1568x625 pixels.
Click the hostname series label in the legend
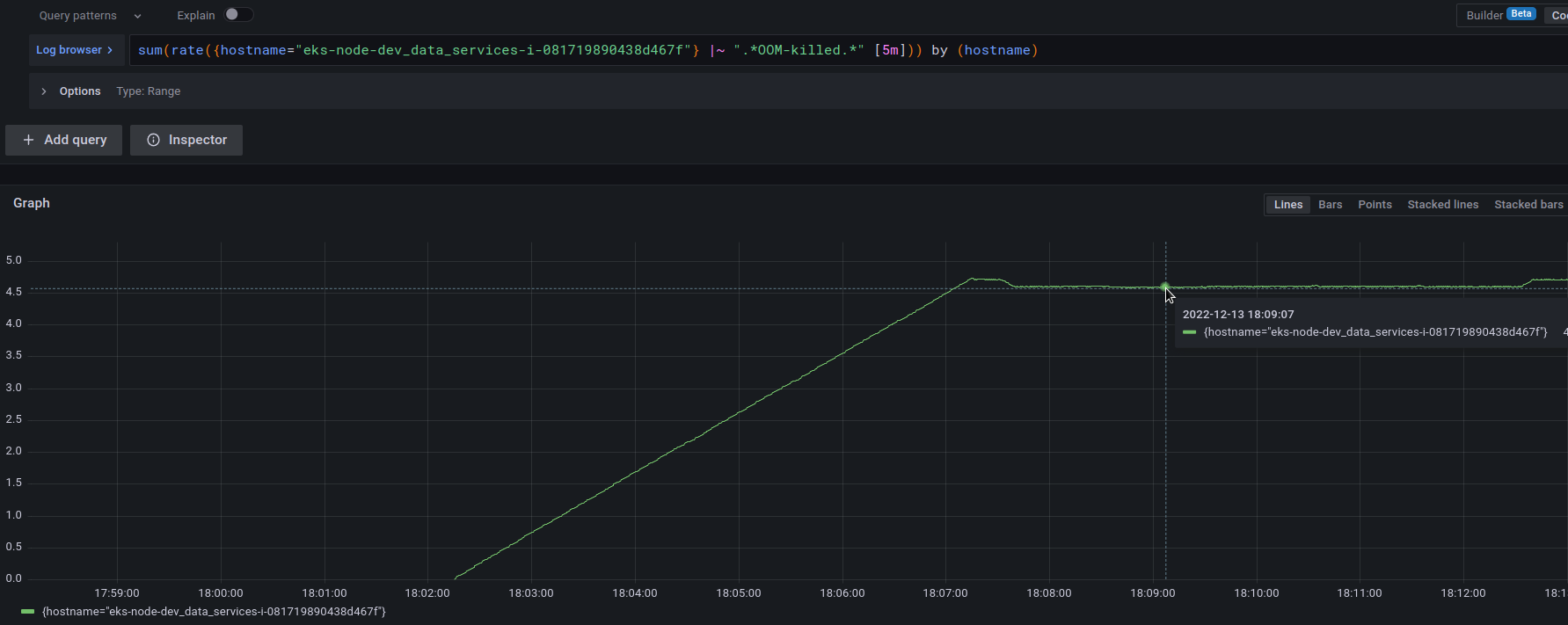click(214, 612)
